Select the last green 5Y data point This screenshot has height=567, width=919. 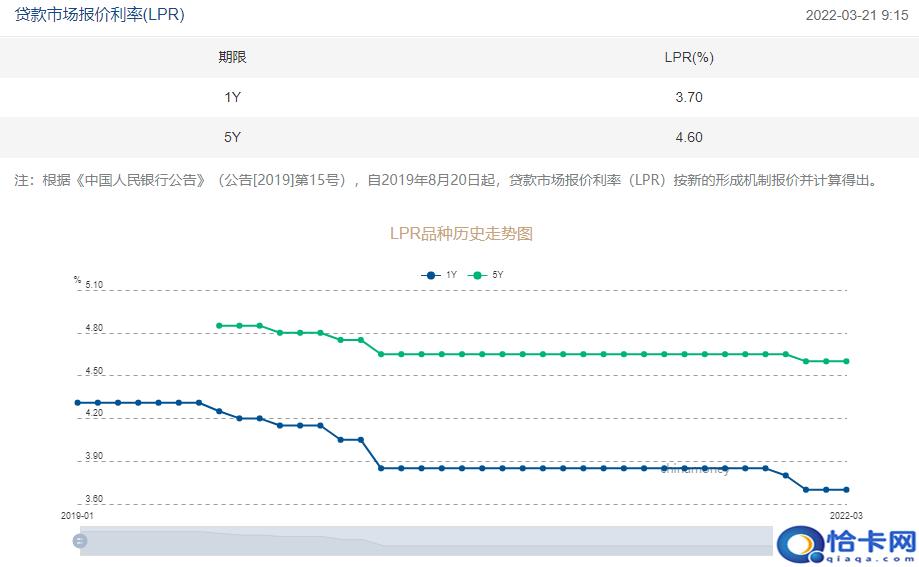point(846,361)
